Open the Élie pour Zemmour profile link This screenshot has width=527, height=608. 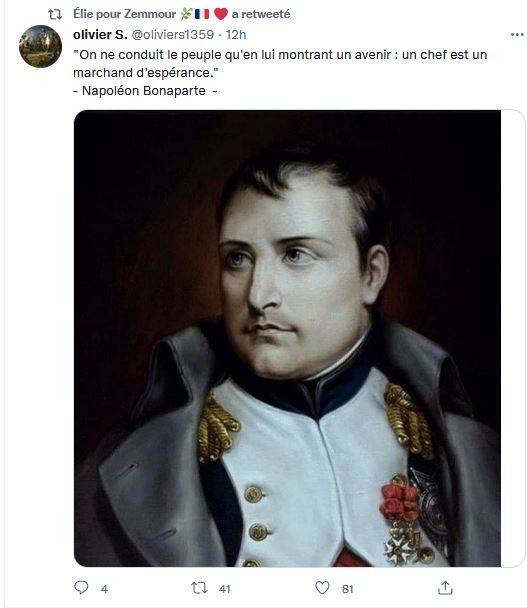124,14
